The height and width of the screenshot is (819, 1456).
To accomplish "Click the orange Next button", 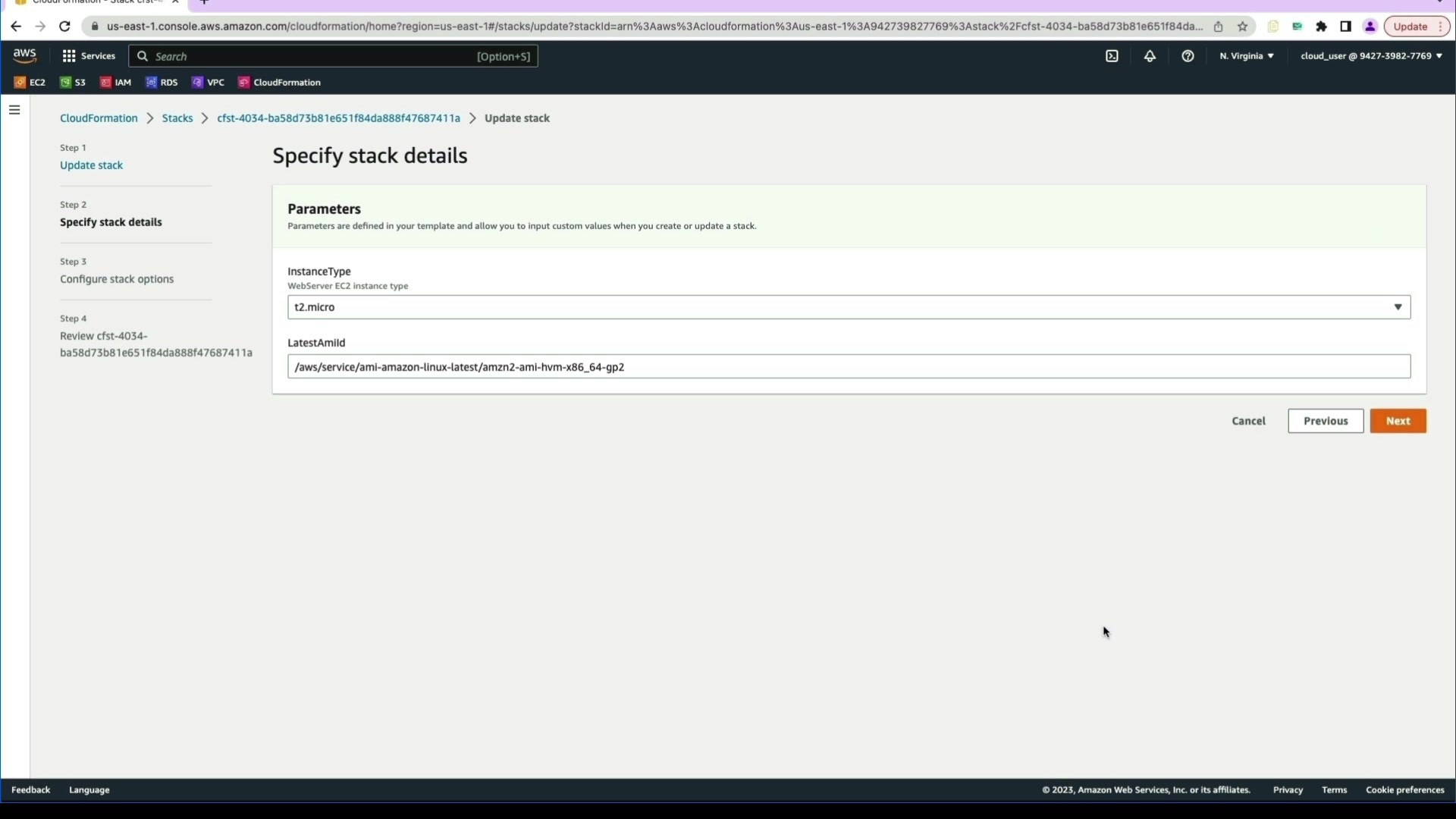I will coord(1398,421).
